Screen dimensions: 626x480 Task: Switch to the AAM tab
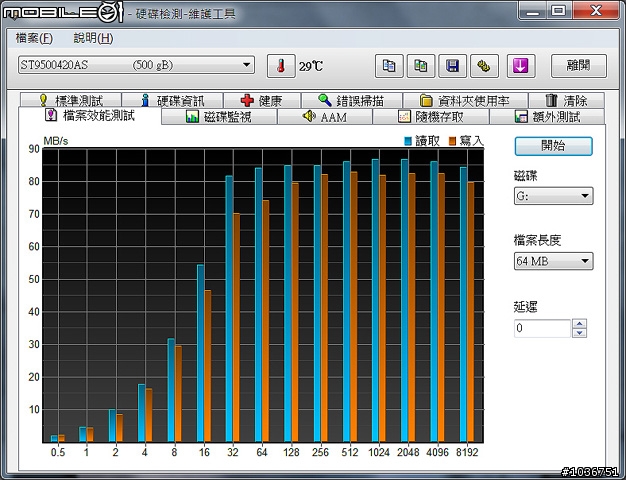pos(325,117)
